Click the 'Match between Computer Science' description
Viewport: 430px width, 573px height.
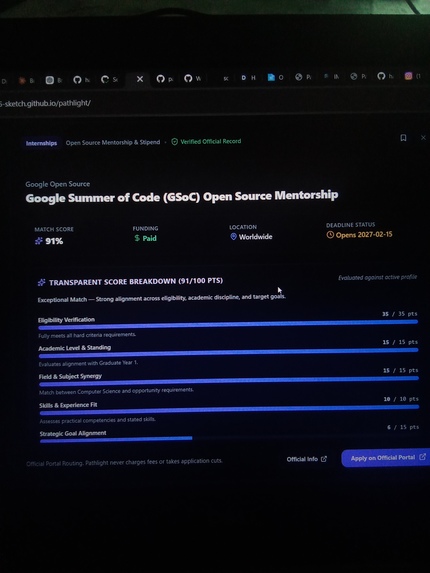[x=116, y=391]
